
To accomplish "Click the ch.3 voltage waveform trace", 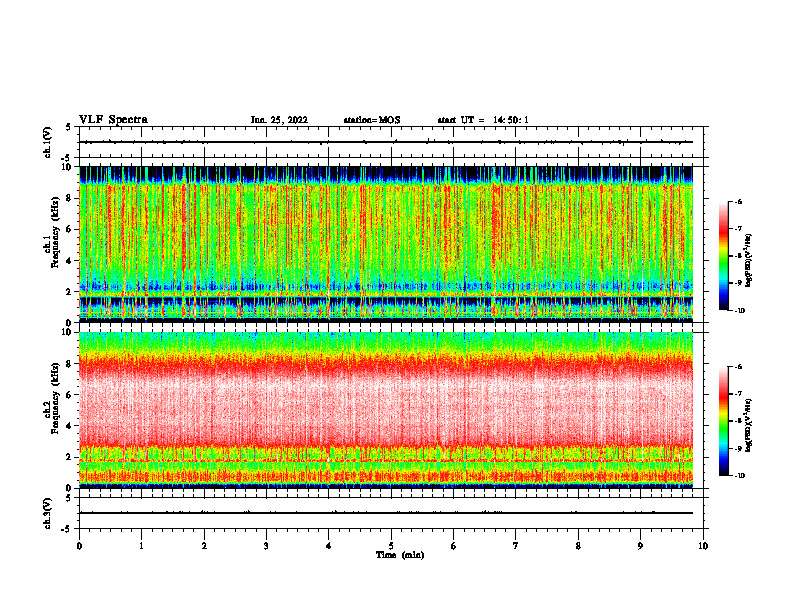I will tap(386, 513).
